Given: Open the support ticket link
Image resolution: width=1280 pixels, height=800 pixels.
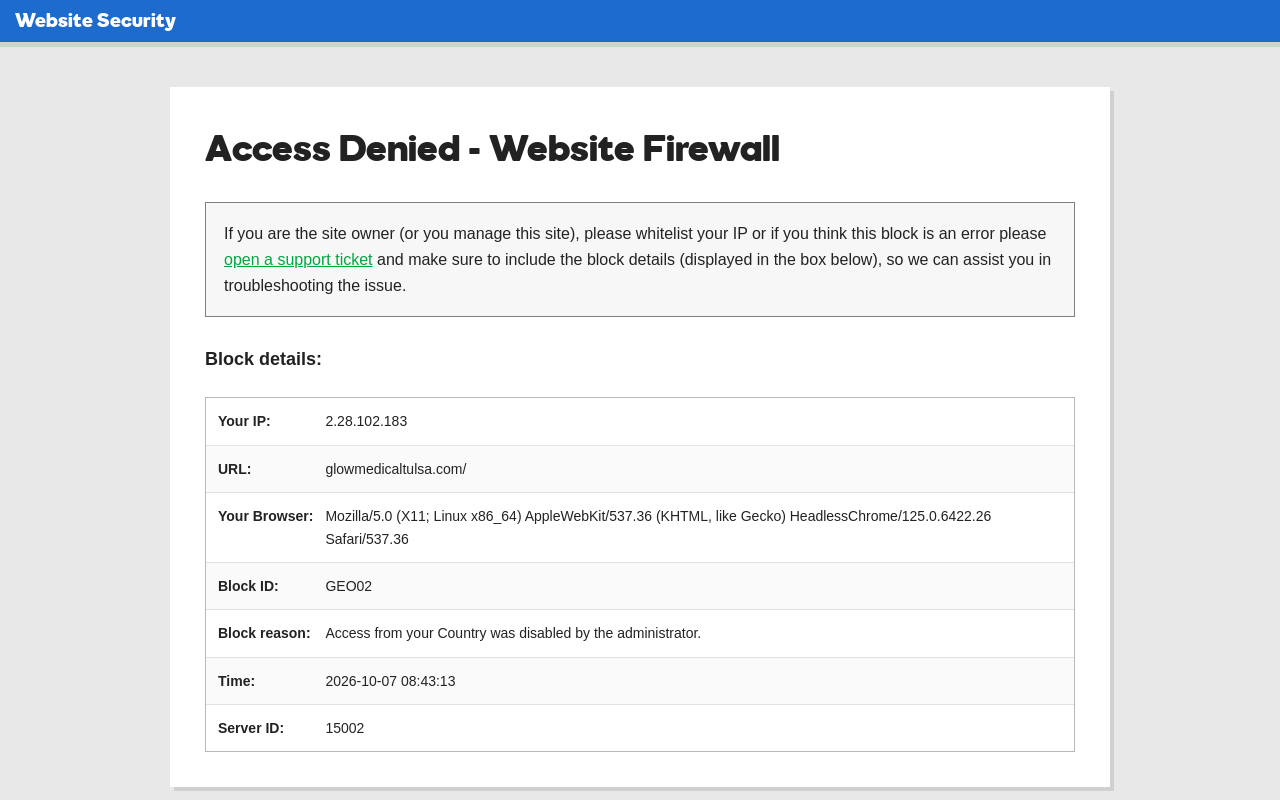Looking at the screenshot, I should 298,260.
